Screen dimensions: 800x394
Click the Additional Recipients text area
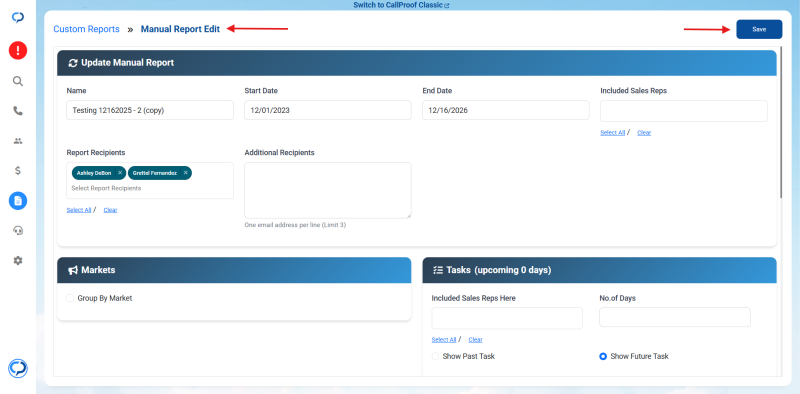pos(328,190)
